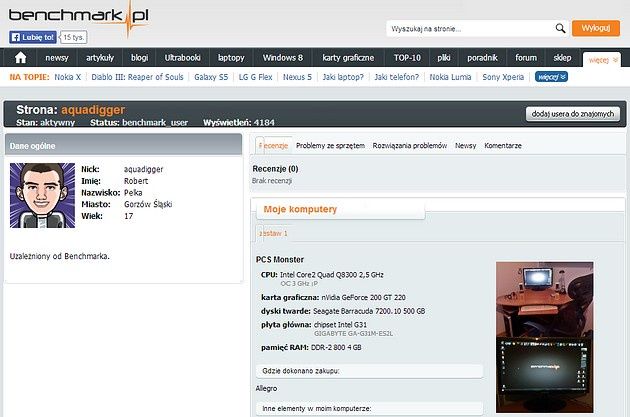Click the 'Moje komputery' heading tab
The width and height of the screenshot is (630, 417).
[300, 209]
